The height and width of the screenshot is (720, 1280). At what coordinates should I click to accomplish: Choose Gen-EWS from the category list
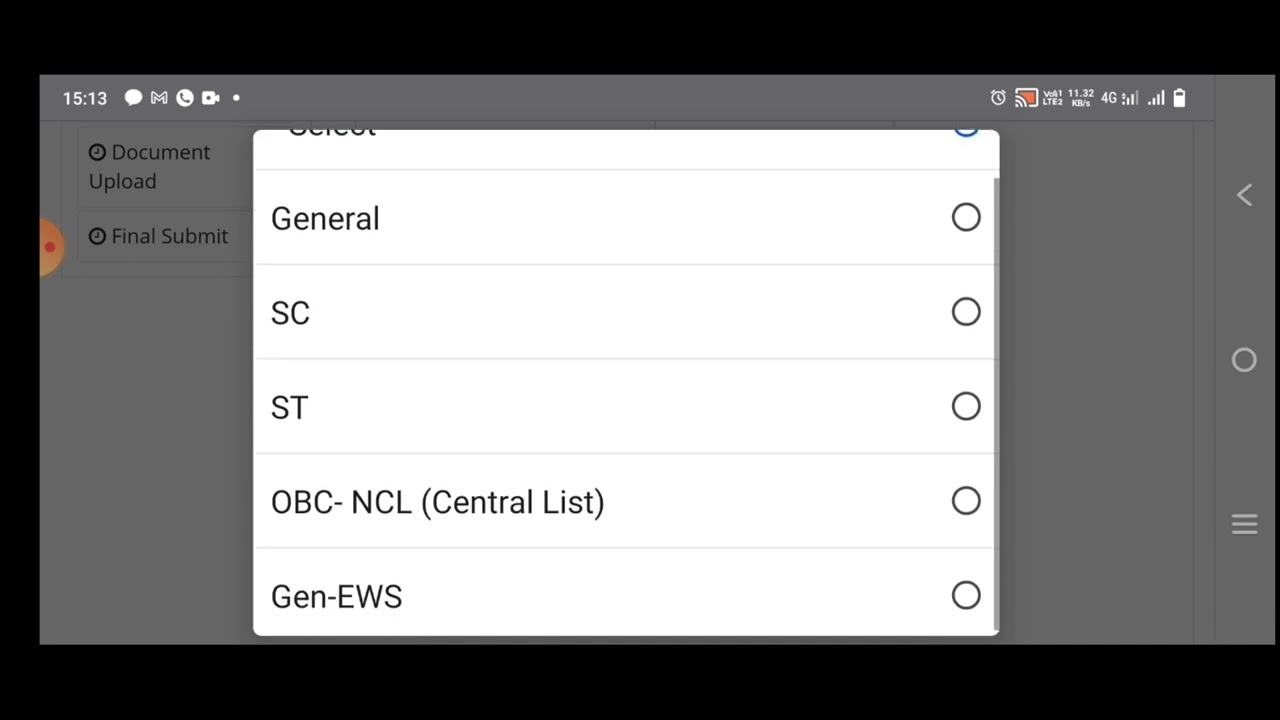965,596
